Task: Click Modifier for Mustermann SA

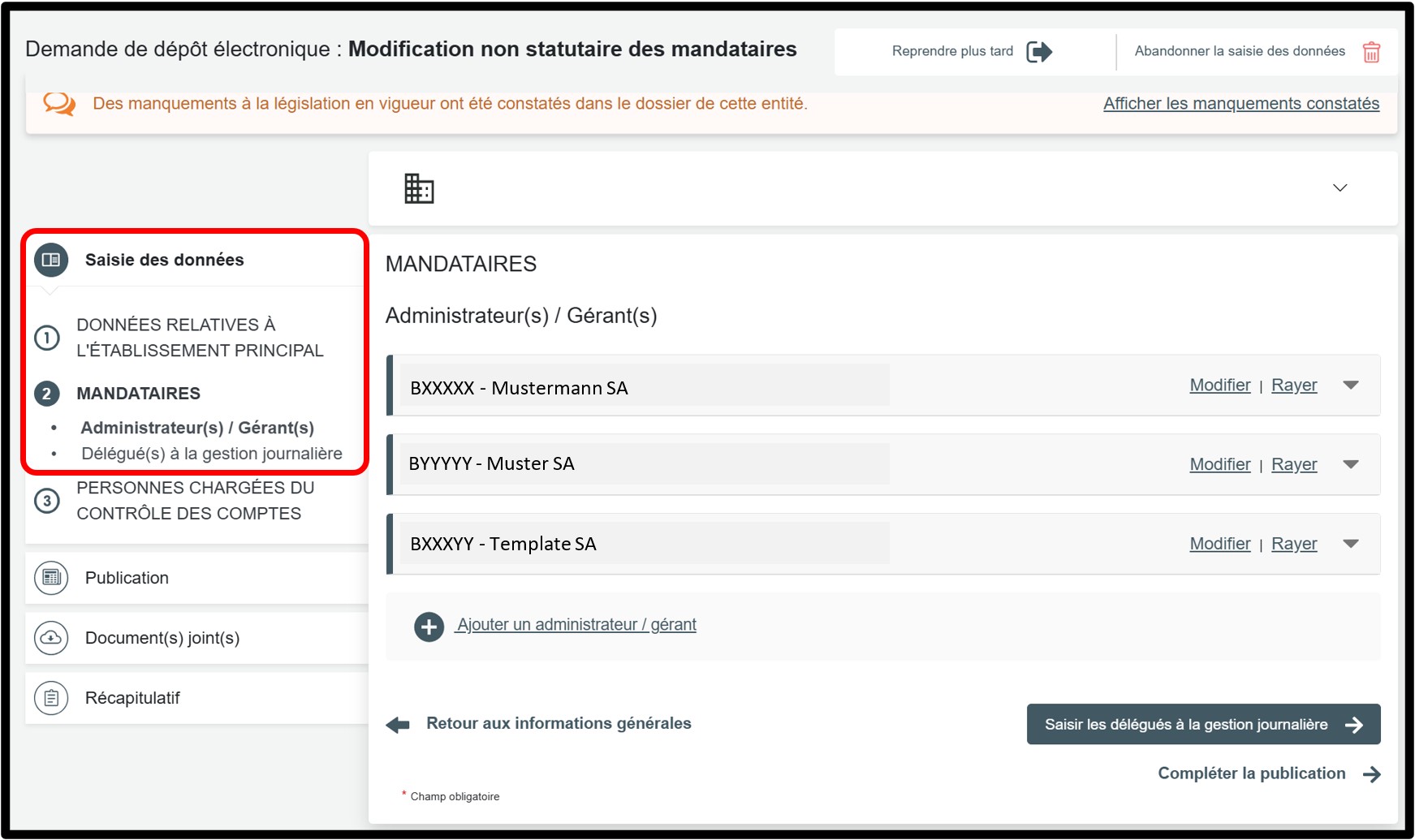Action: [x=1219, y=386]
